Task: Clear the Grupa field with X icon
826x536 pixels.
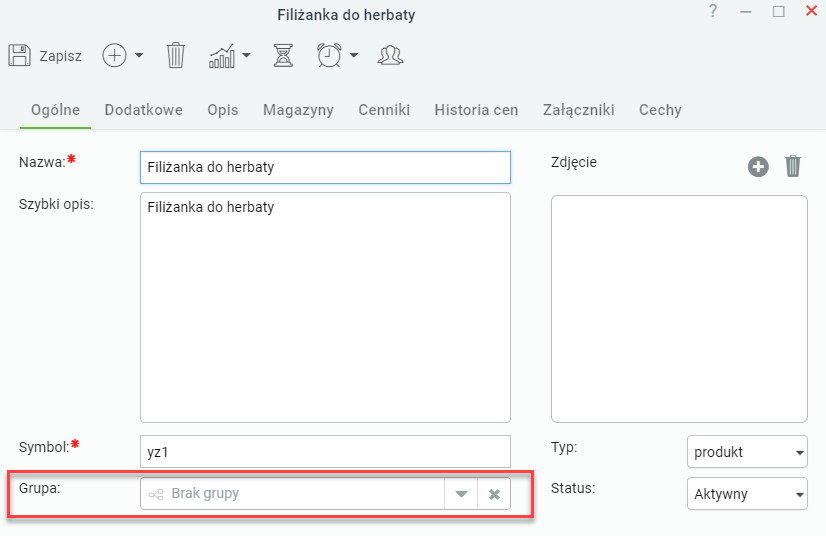Action: click(x=494, y=494)
